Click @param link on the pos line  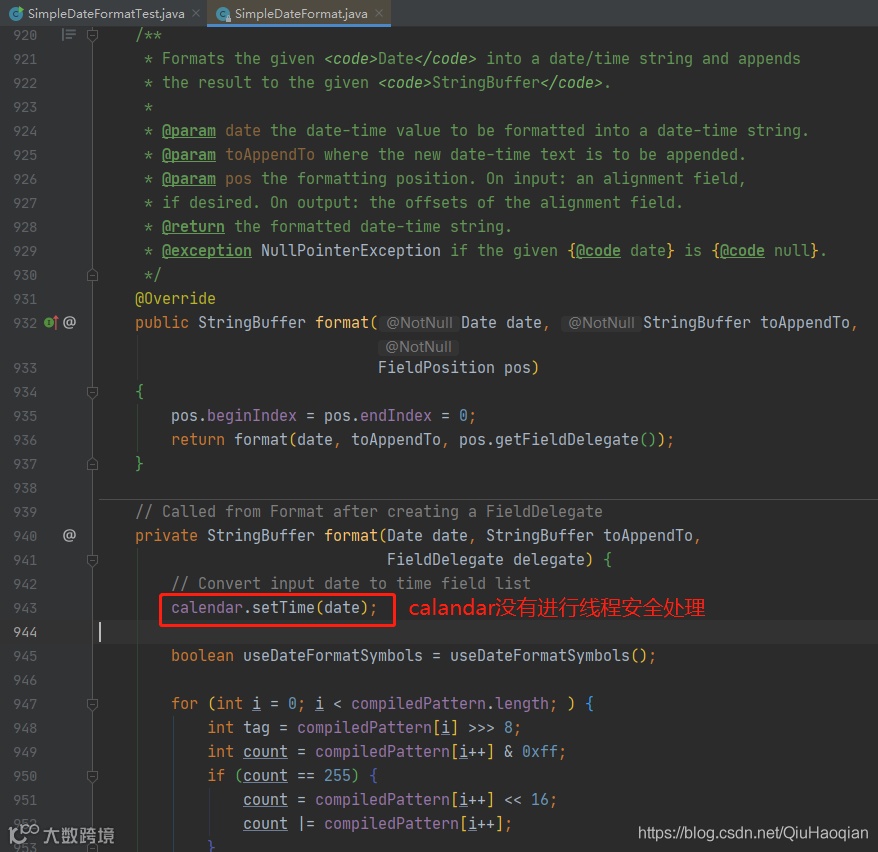tap(189, 179)
